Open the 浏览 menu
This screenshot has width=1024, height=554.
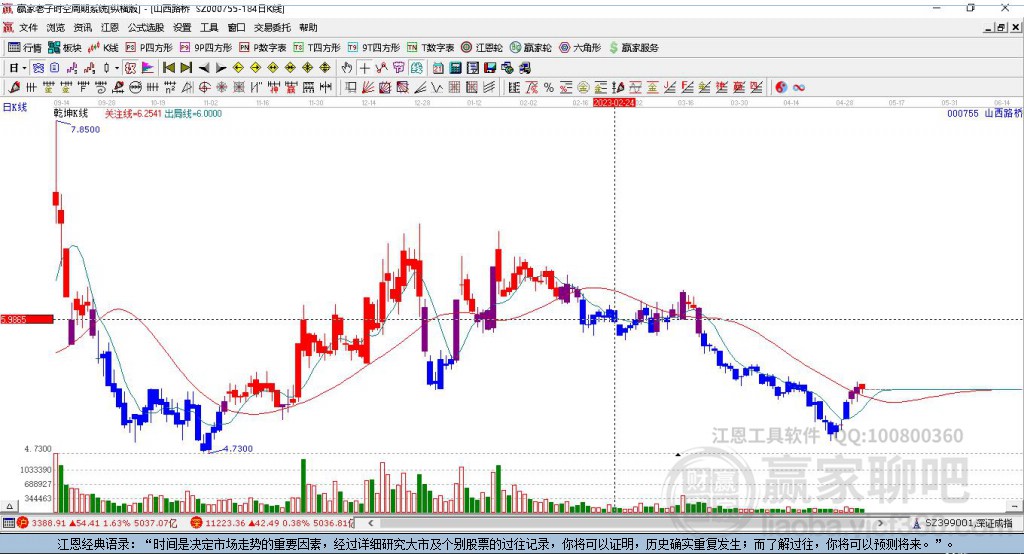(x=56, y=27)
